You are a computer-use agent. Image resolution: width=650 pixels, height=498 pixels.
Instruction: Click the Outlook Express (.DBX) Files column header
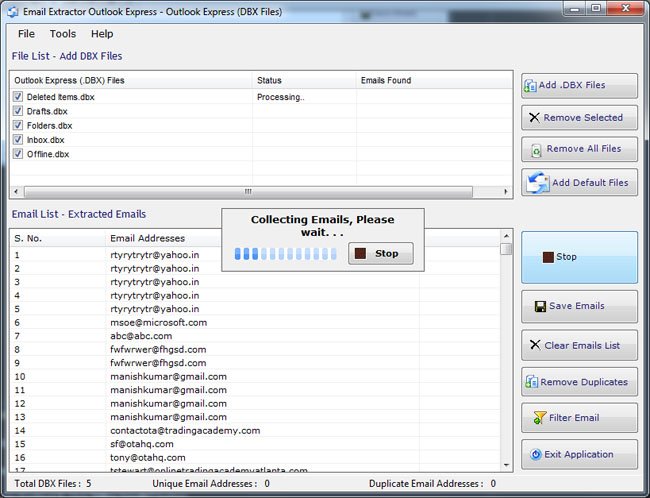click(131, 80)
